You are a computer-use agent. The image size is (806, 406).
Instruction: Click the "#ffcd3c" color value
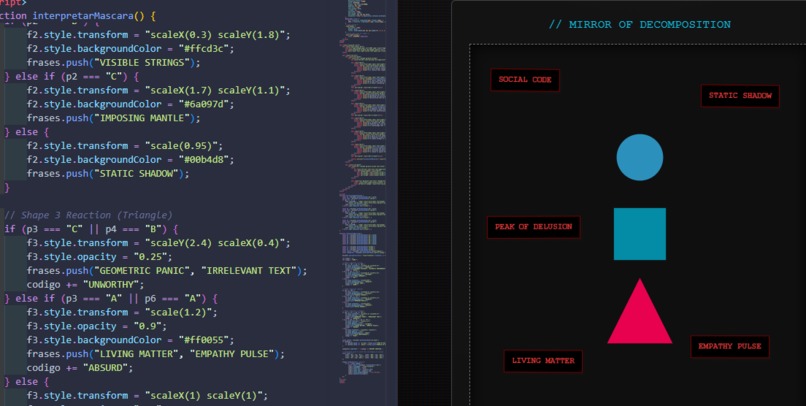pyautogui.click(x=206, y=48)
